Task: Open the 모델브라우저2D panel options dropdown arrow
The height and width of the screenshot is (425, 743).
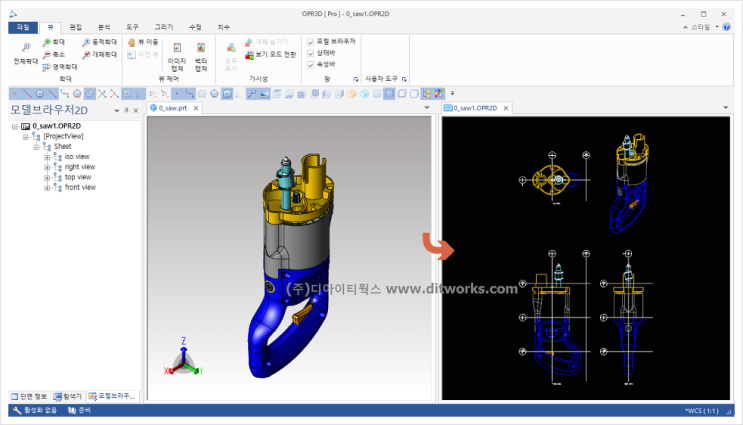Action: tap(117, 110)
